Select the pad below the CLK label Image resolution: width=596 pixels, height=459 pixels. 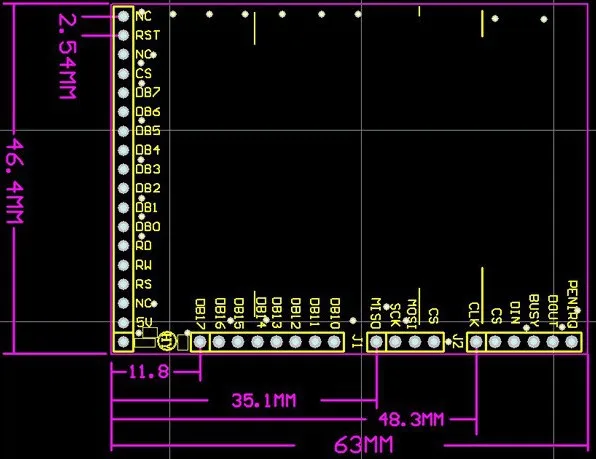point(476,342)
